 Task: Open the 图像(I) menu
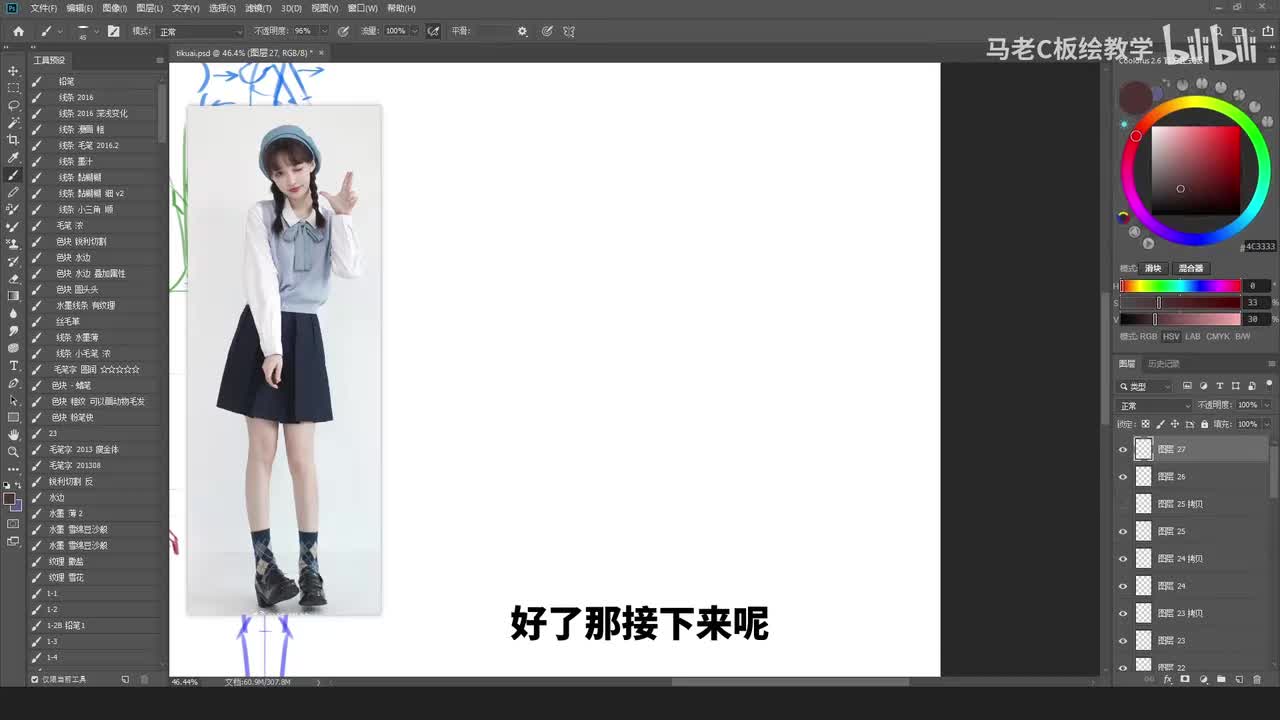tap(113, 8)
